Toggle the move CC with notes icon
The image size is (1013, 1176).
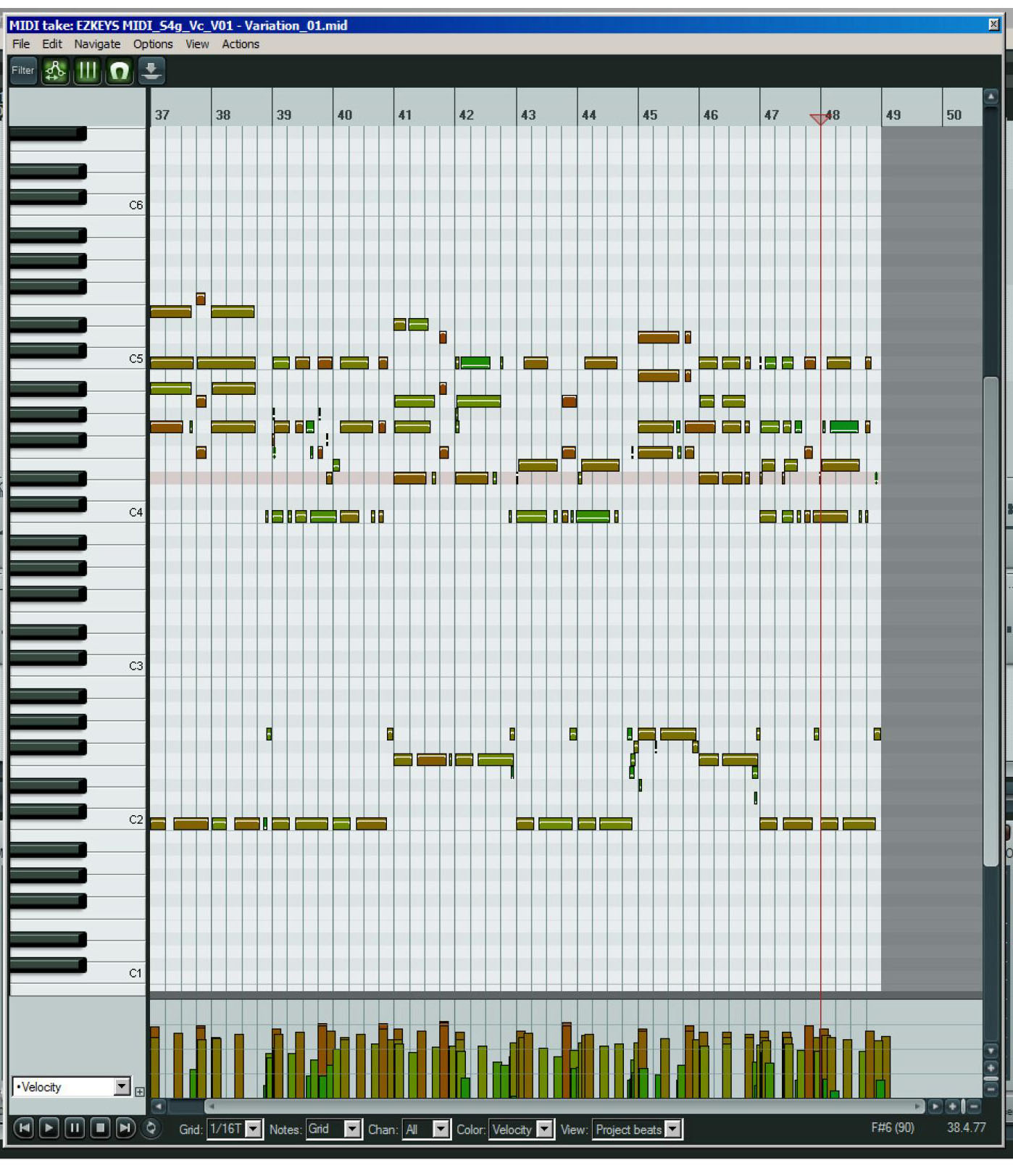(x=55, y=71)
